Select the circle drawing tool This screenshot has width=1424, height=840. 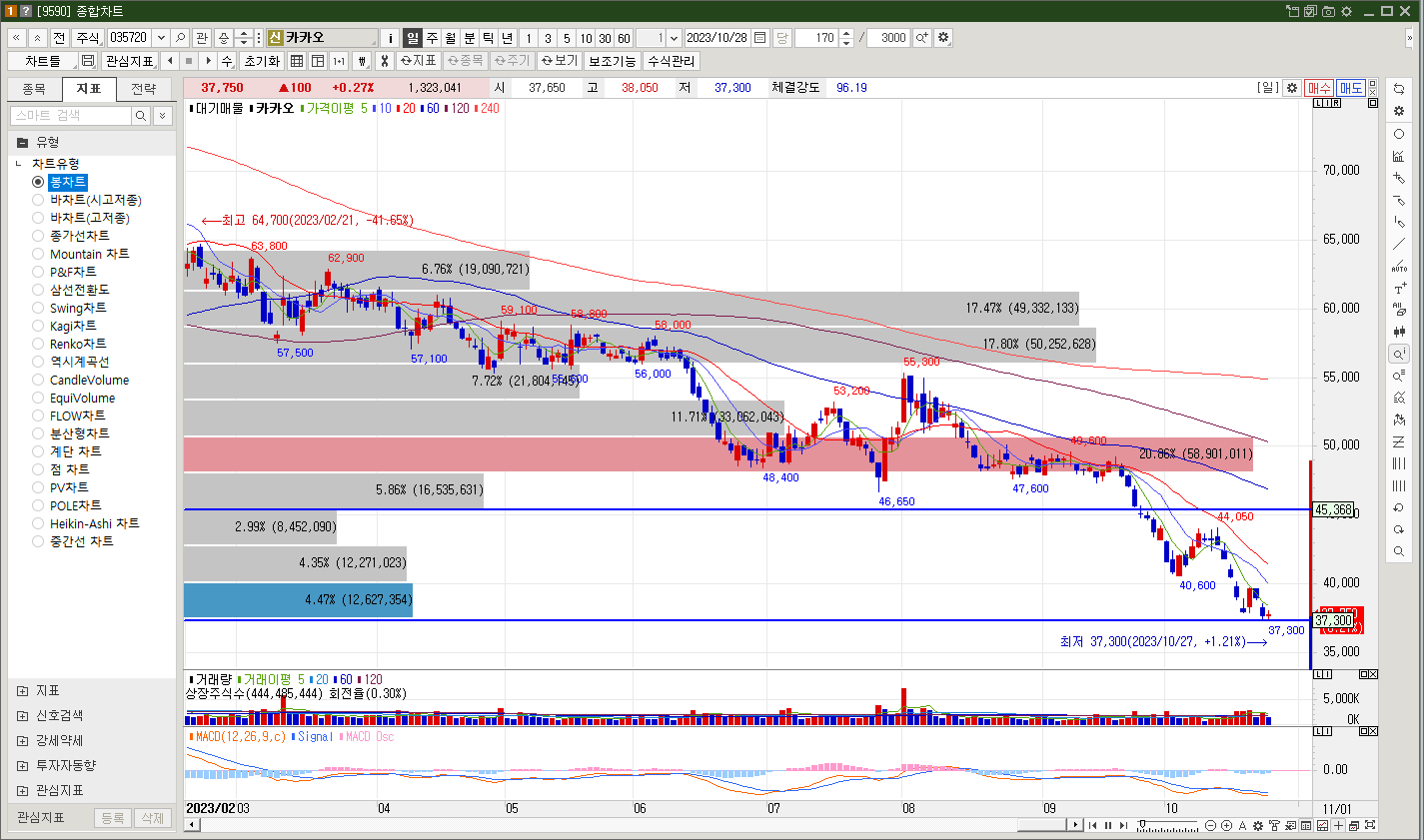click(1399, 134)
